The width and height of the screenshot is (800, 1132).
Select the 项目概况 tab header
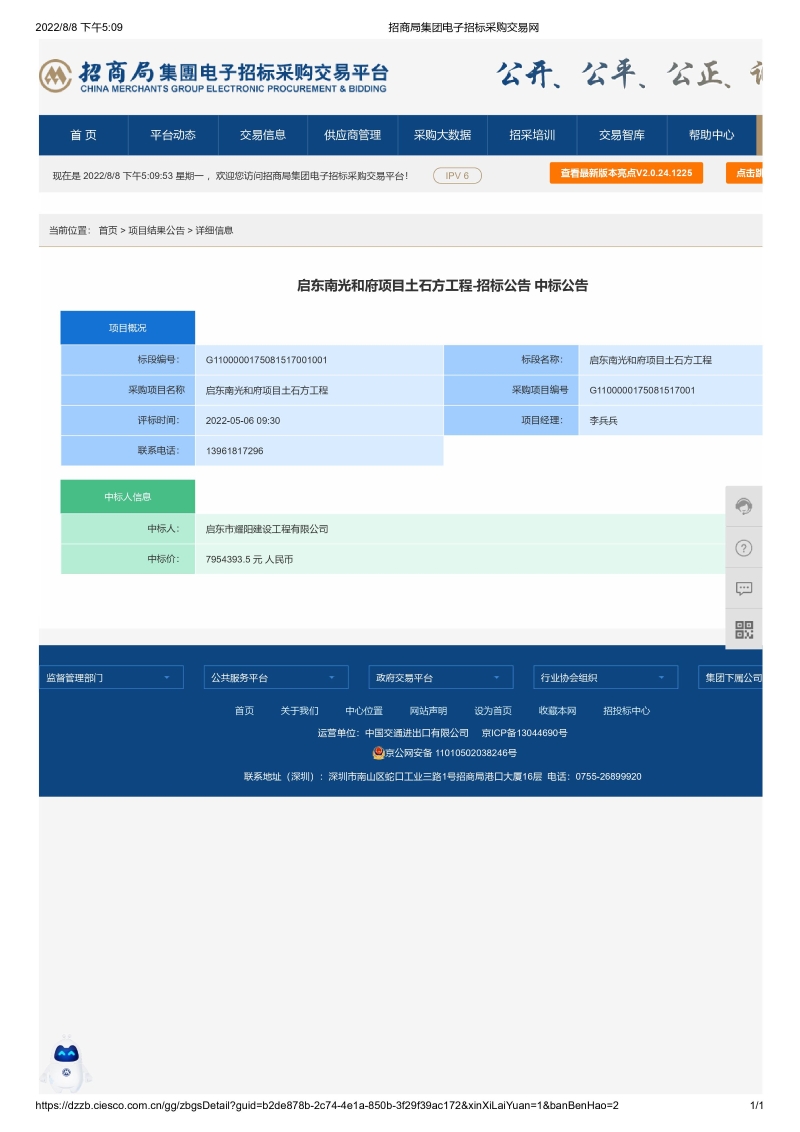128,328
